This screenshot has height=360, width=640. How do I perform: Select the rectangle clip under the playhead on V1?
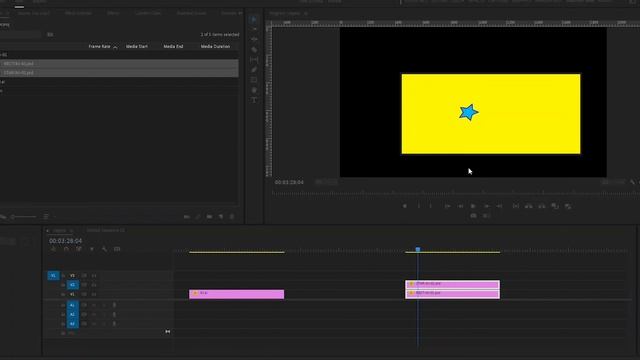pos(452,294)
